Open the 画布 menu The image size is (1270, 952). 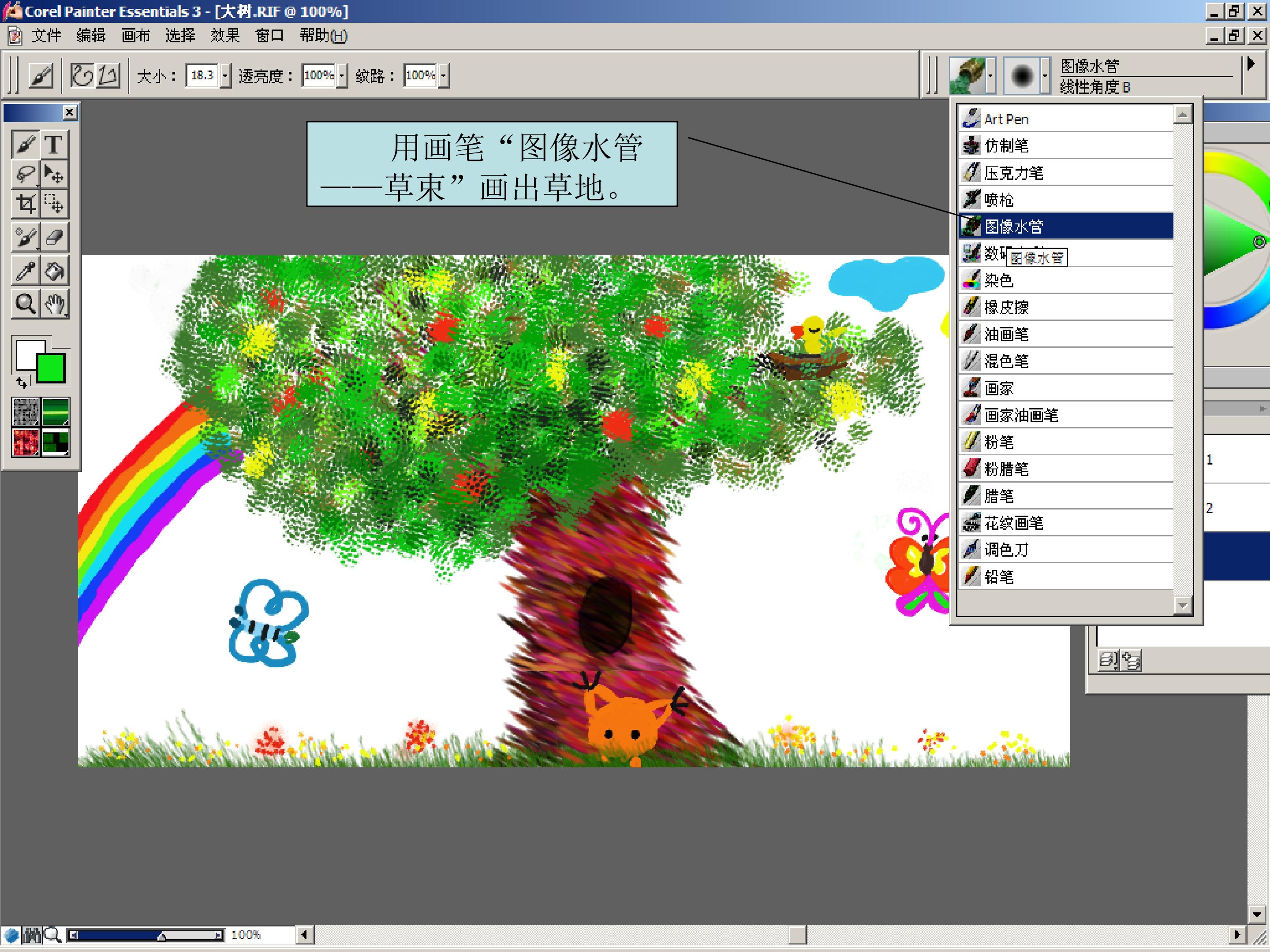(x=135, y=36)
